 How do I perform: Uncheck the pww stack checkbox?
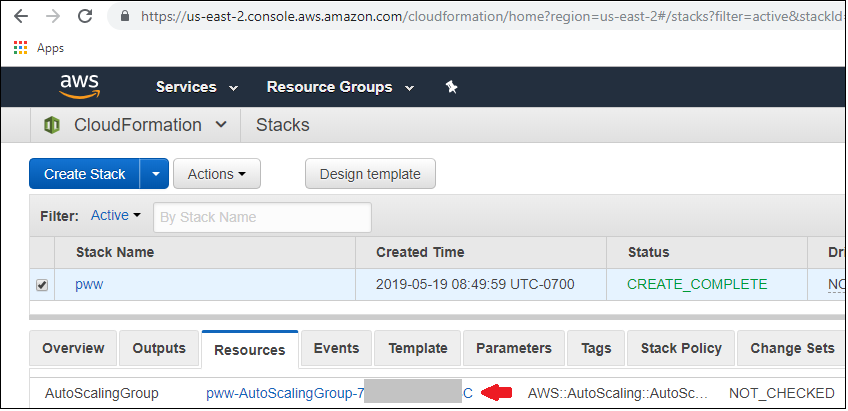tap(42, 285)
